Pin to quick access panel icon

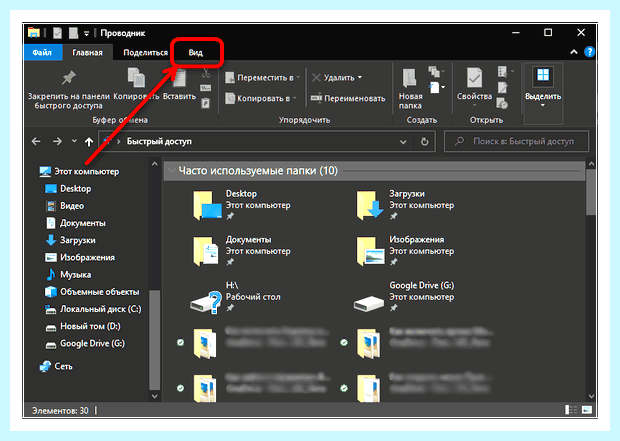[x=68, y=78]
